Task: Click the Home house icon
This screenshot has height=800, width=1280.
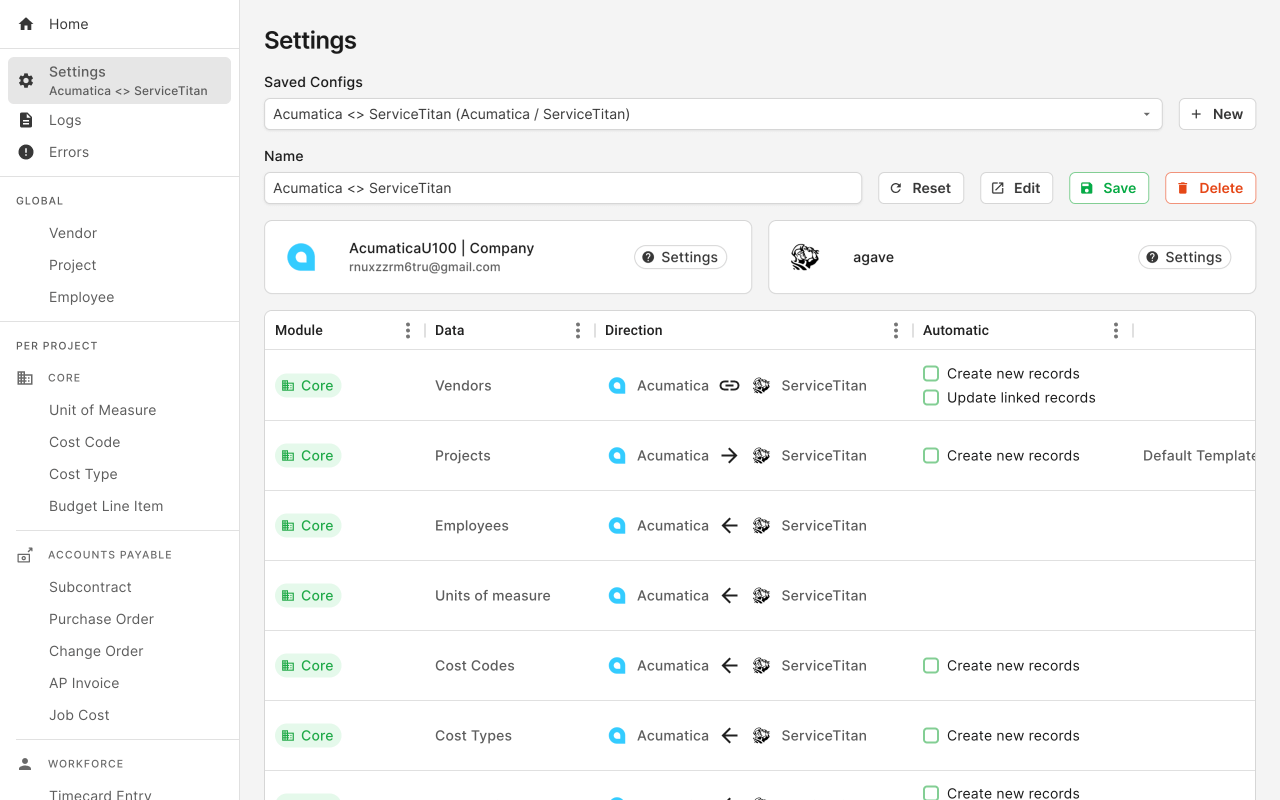Action: tap(26, 24)
